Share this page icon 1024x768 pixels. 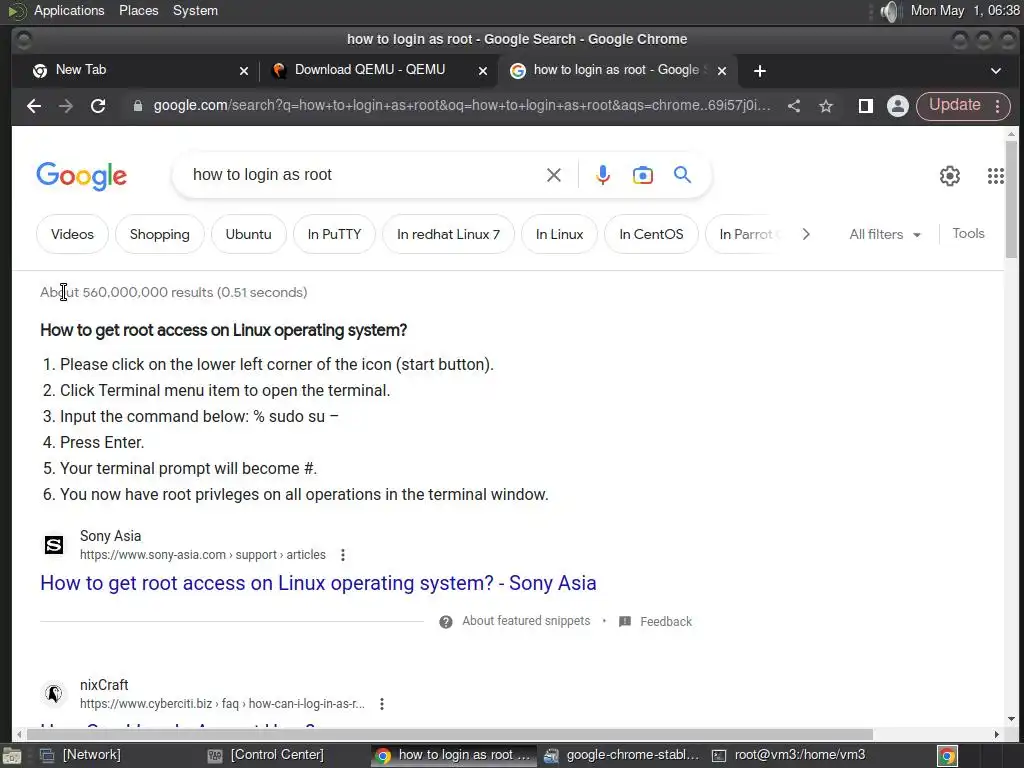click(x=793, y=106)
